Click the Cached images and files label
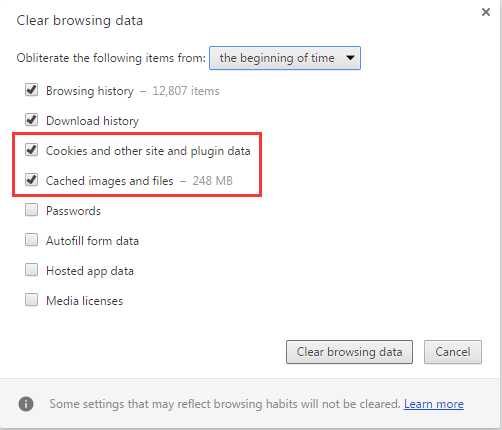Viewport: 502px width, 430px height. 110,181
